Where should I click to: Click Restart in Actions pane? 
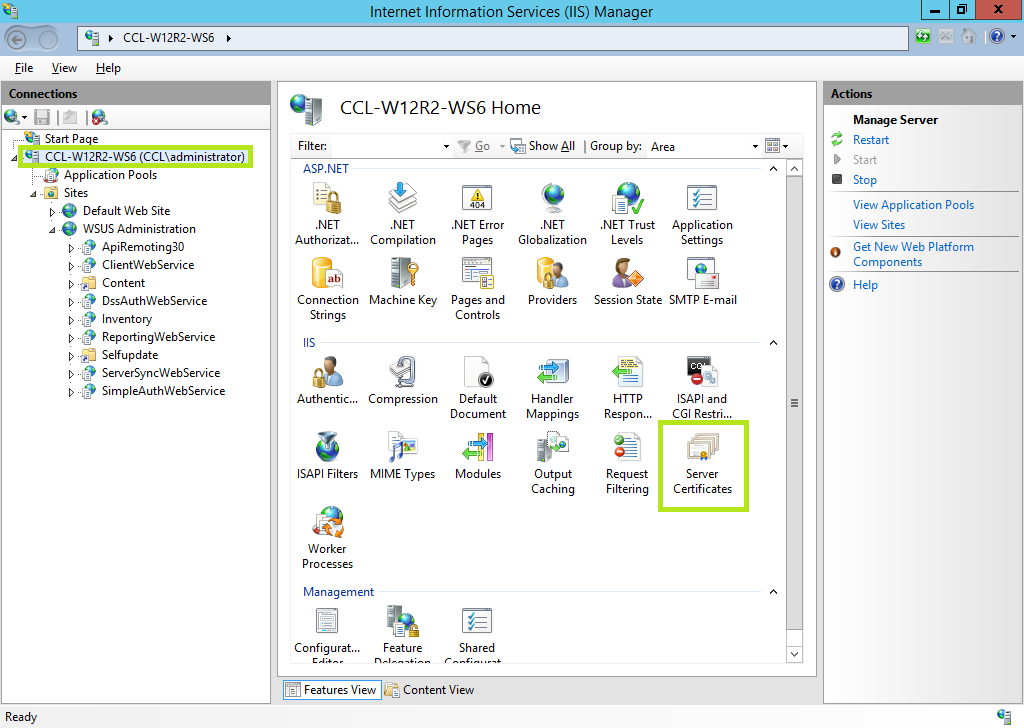871,140
